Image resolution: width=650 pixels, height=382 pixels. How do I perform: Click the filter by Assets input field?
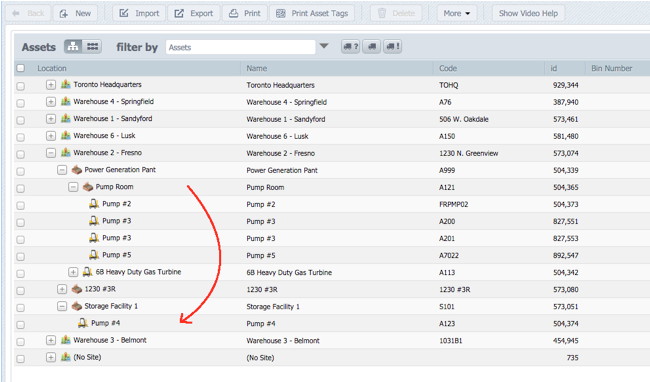[240, 47]
